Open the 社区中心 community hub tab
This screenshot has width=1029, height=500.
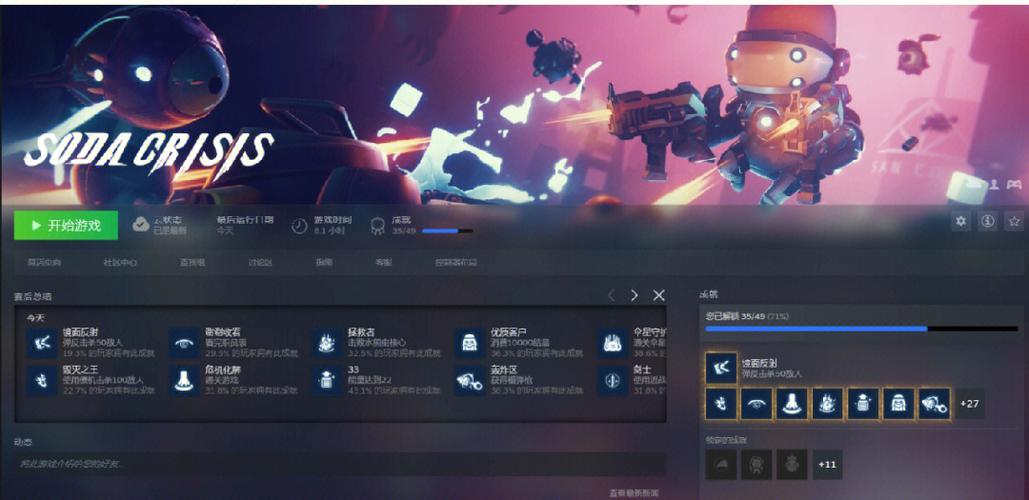[120, 262]
